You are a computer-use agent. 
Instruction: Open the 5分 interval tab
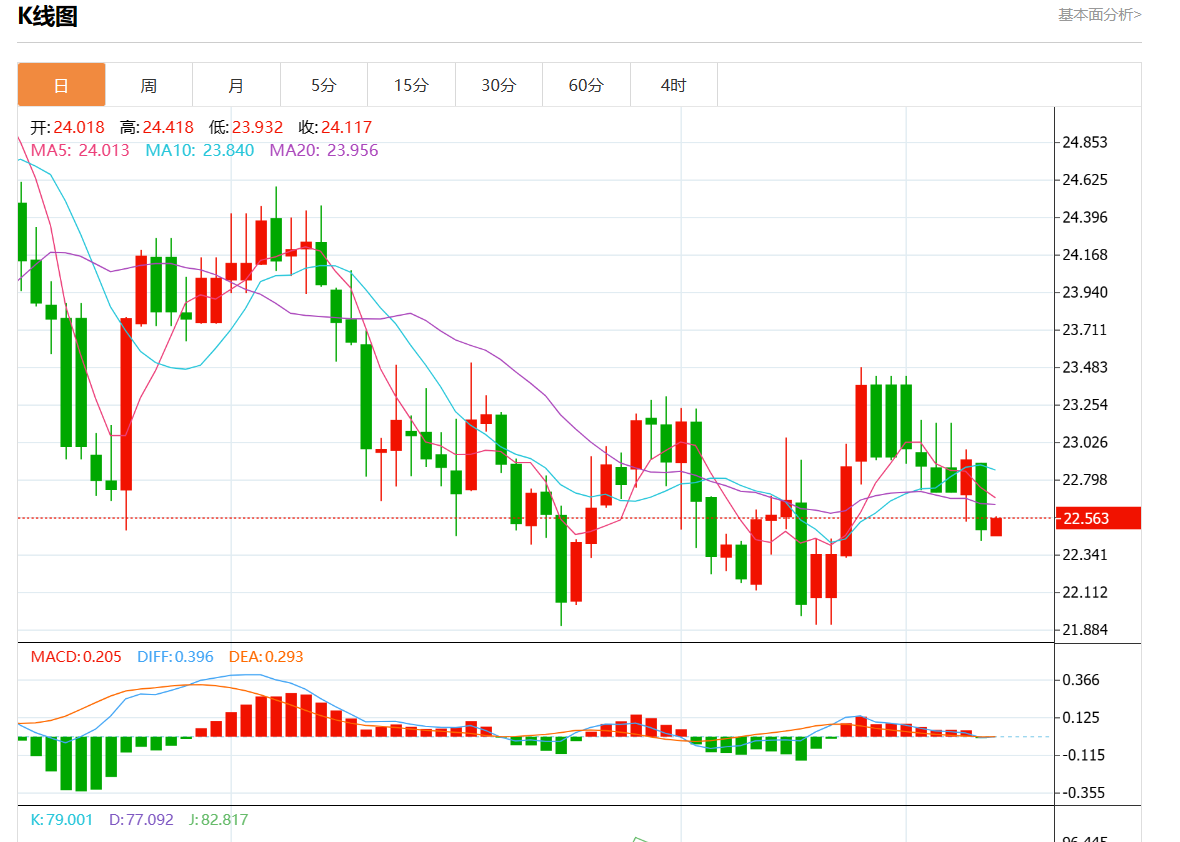click(x=324, y=85)
